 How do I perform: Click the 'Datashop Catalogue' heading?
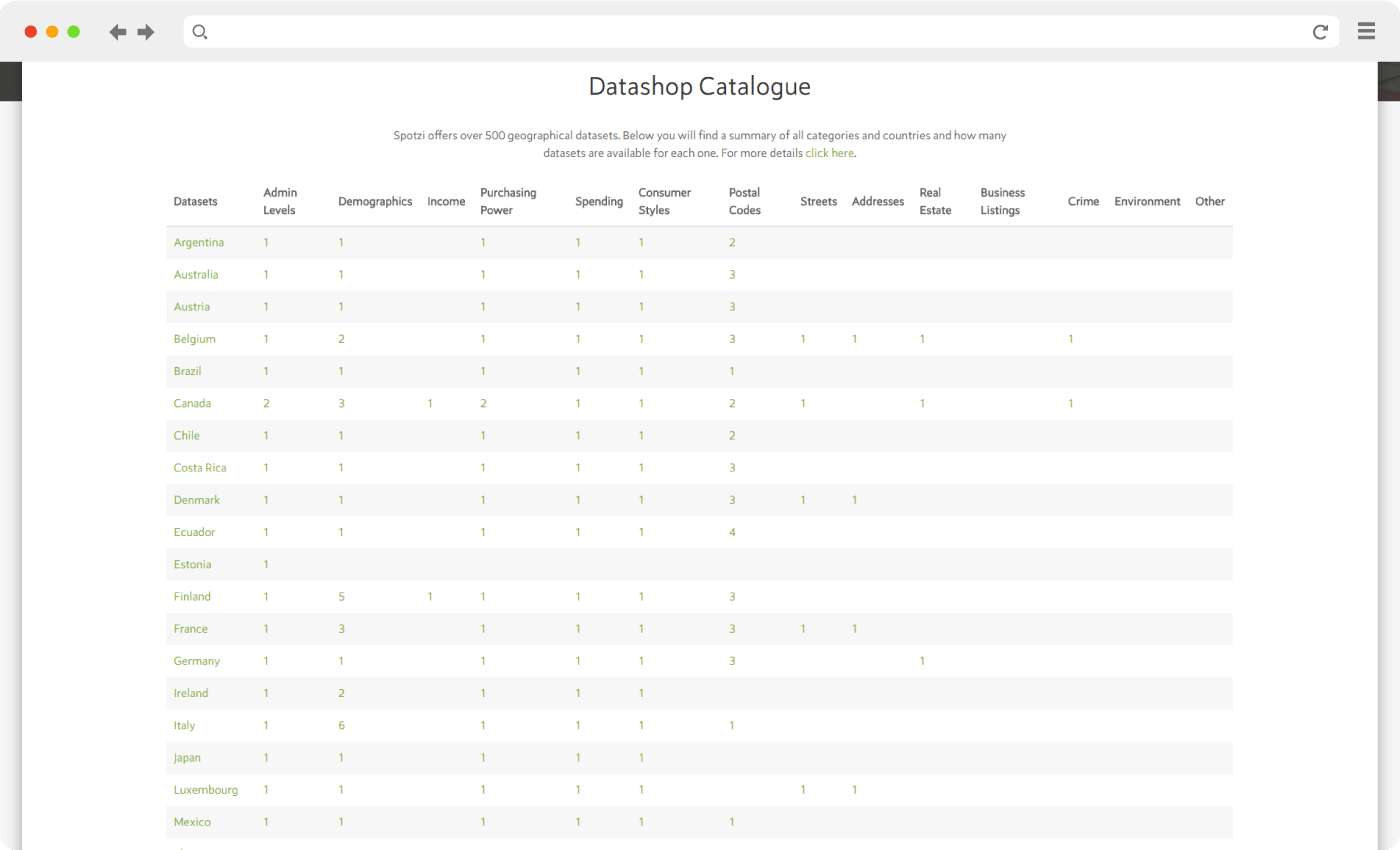click(x=700, y=87)
